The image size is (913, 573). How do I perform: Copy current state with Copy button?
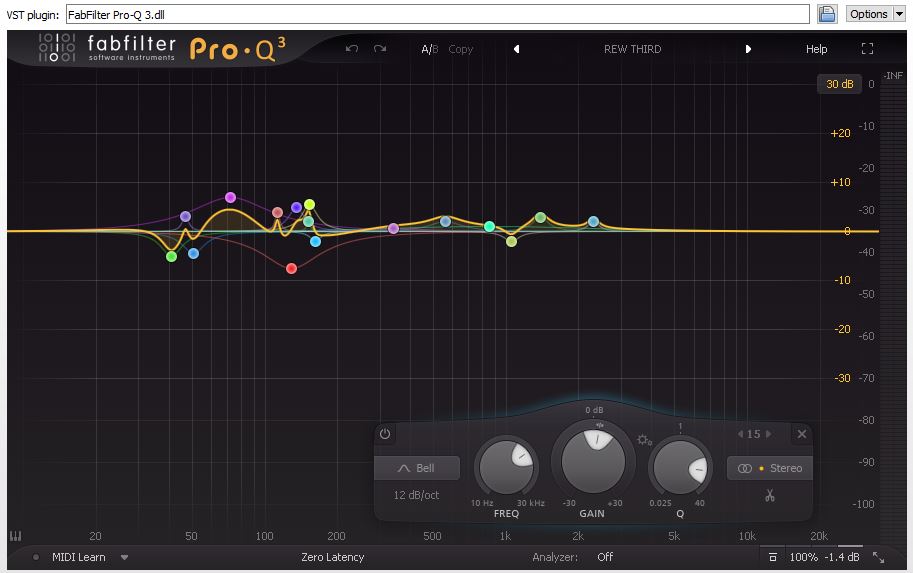point(461,49)
